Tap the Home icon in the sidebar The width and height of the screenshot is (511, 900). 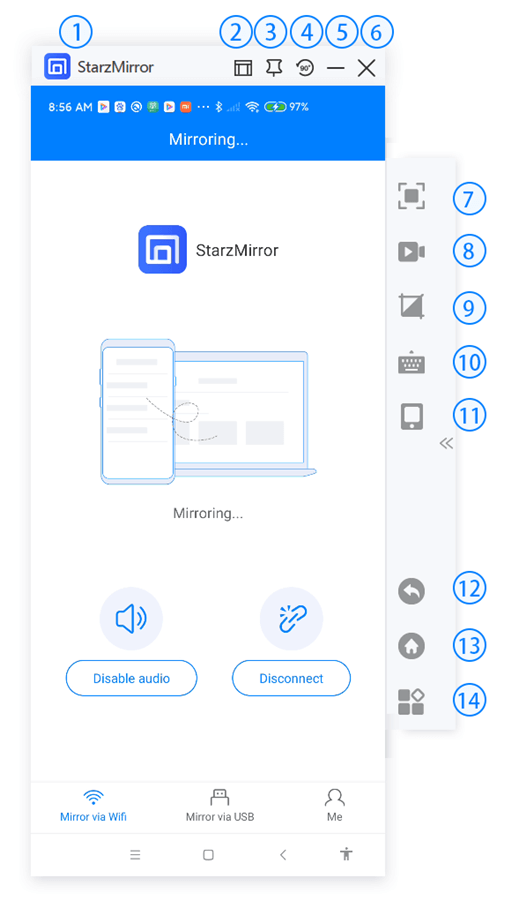tap(411, 646)
